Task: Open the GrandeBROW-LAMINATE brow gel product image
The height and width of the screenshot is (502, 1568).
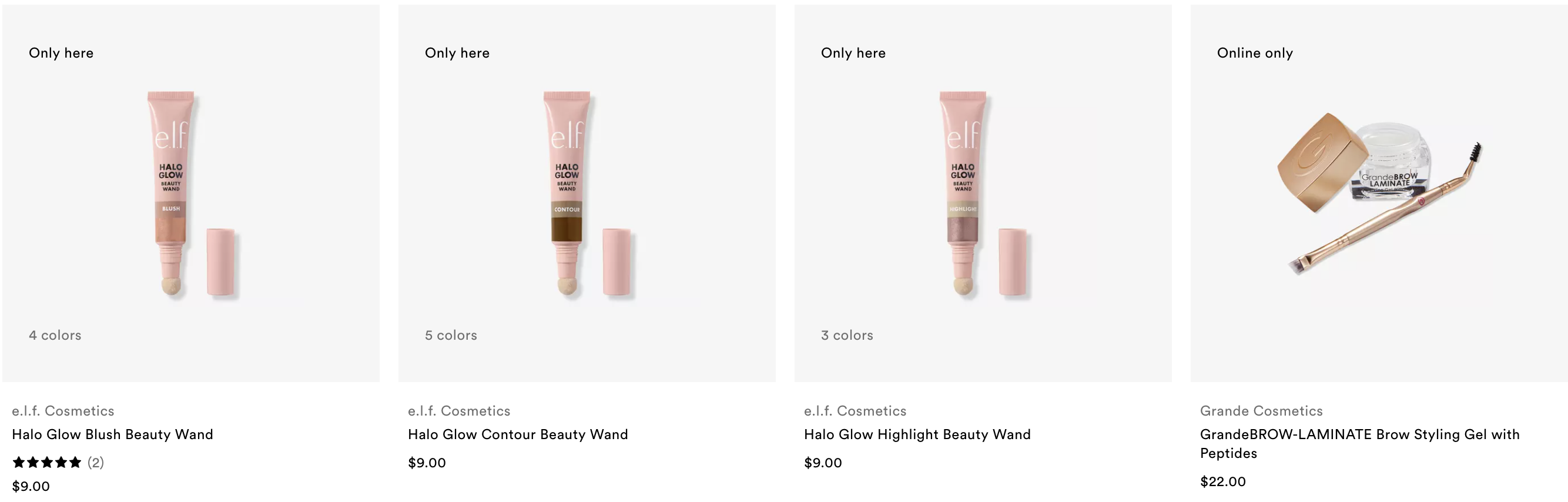Action: point(1379,193)
